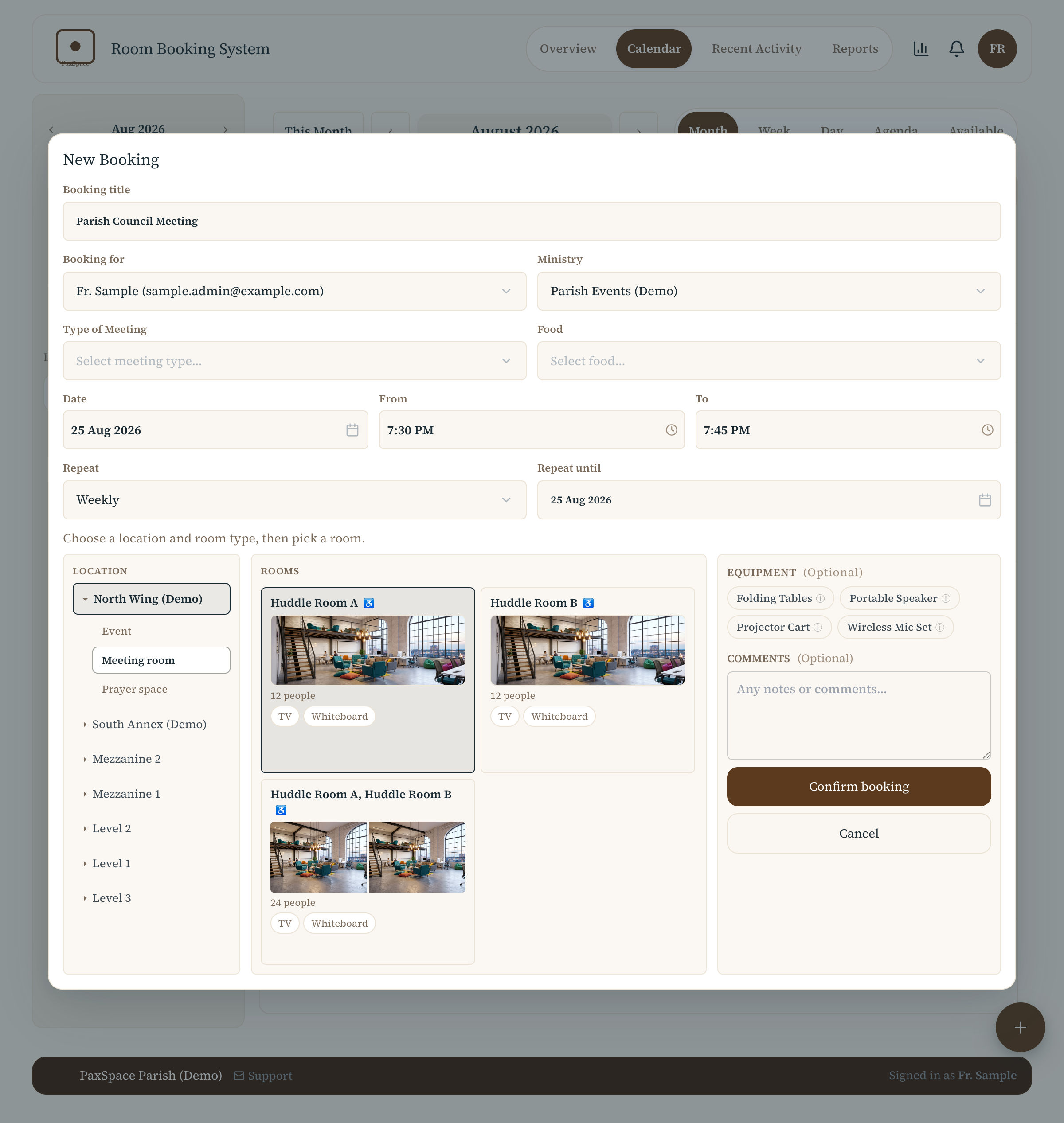Screen dimensions: 1064x1123
Task: Open the Date calendar picker icon
Action: 352,430
